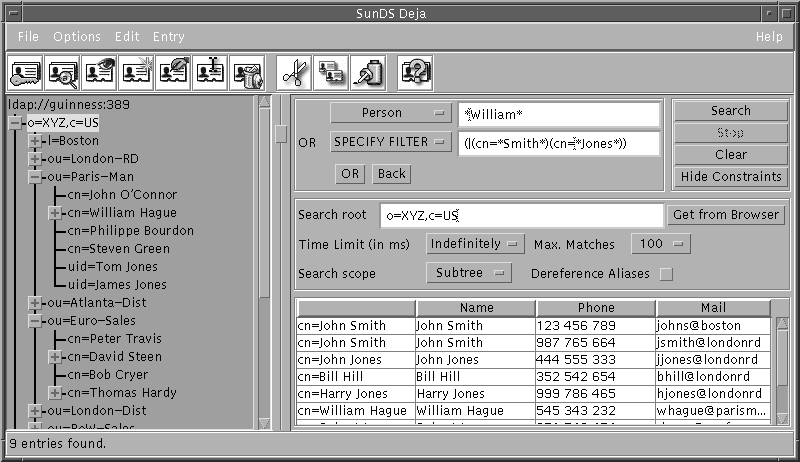This screenshot has height=462, width=800.
Task: Collapse the ou=Paris-Man node
Action: (35, 177)
